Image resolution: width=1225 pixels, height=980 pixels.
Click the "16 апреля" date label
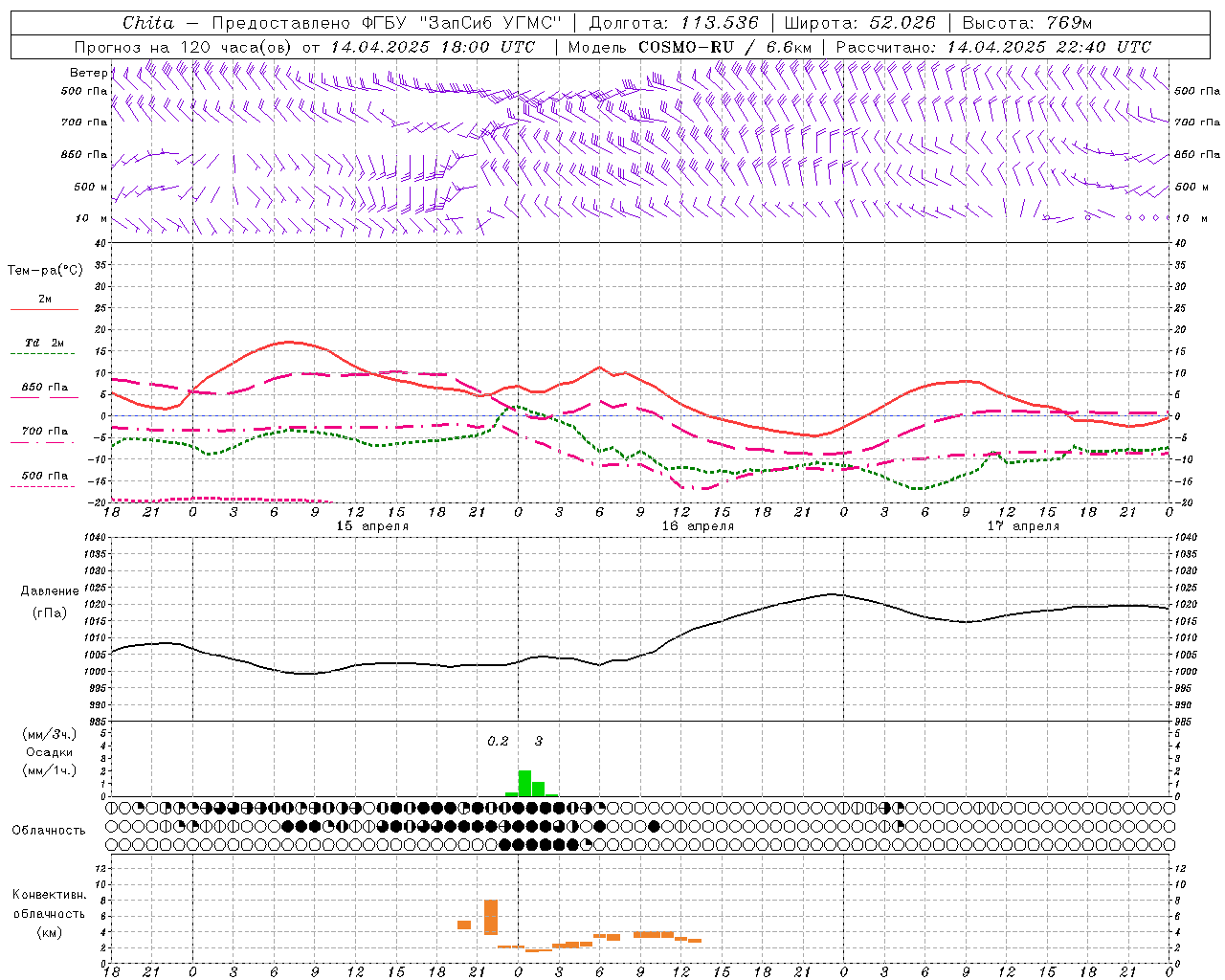pyautogui.click(x=698, y=526)
